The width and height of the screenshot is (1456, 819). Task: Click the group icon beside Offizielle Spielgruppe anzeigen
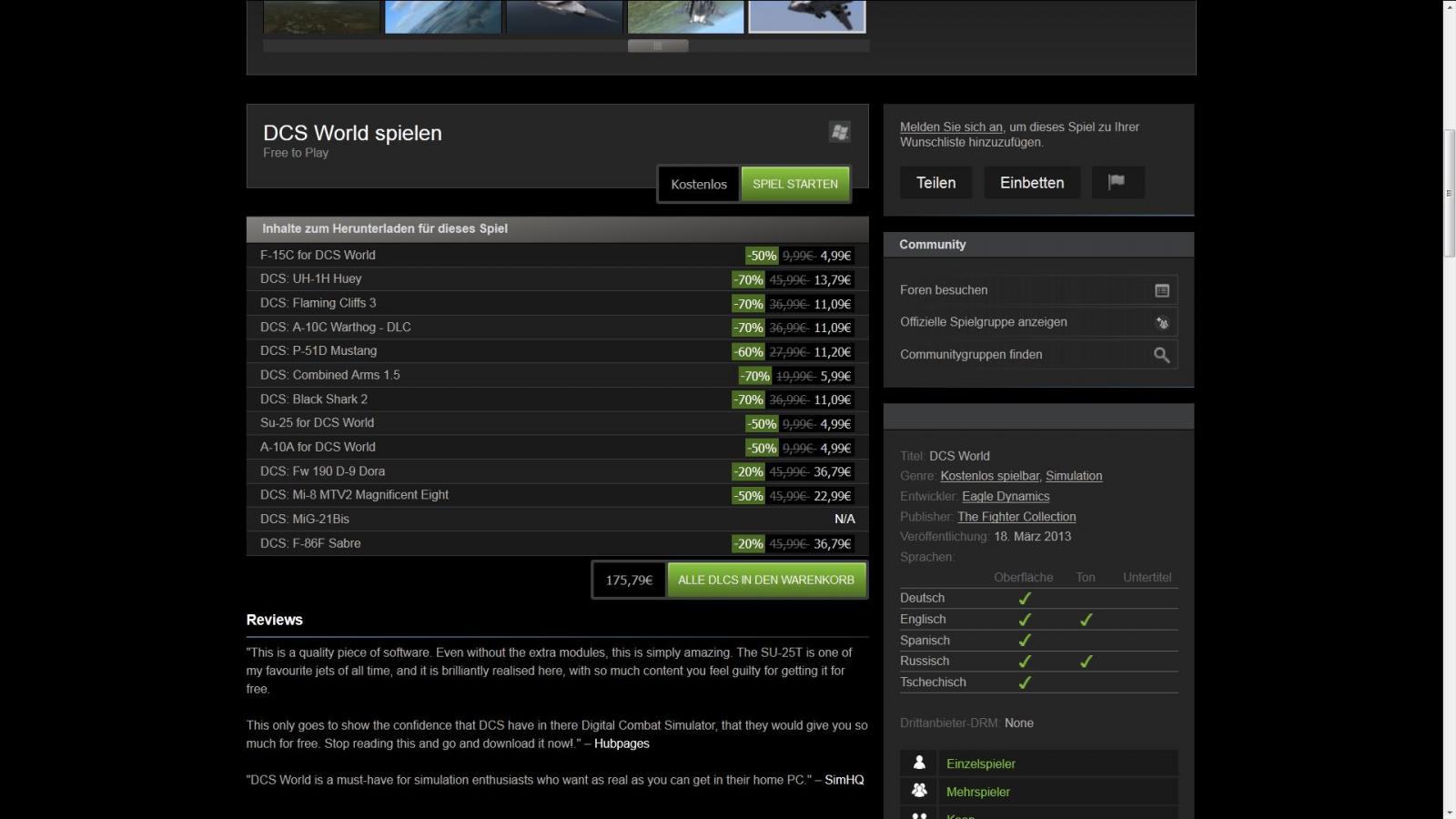(1162, 322)
